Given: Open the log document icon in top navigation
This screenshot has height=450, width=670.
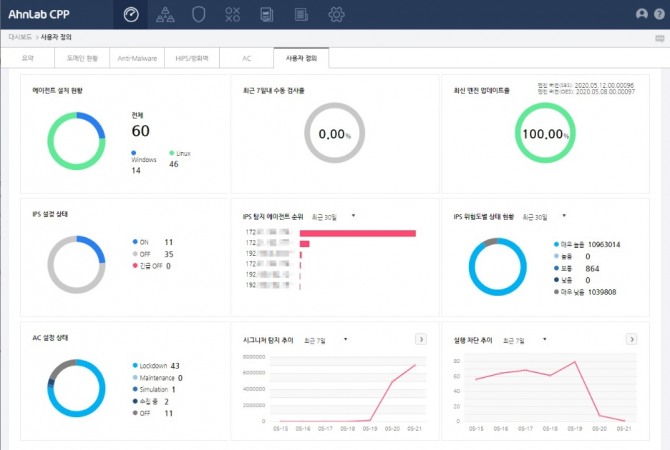Looking at the screenshot, I should (x=267, y=14).
